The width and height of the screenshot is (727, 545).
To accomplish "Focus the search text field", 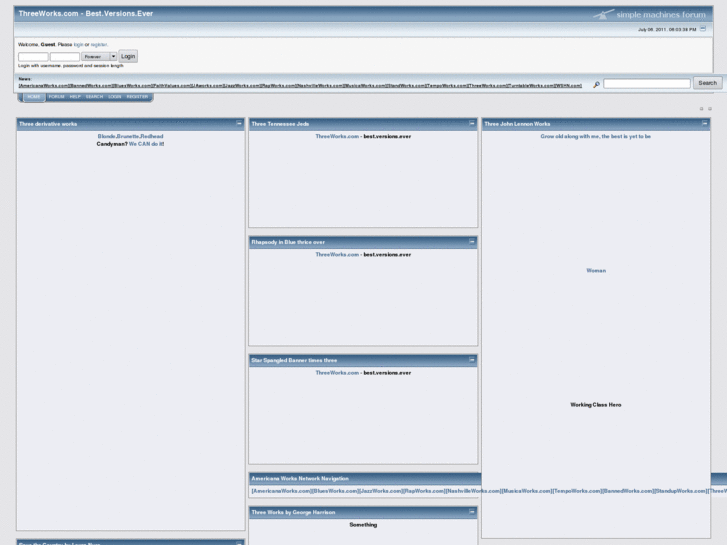I will (647, 83).
